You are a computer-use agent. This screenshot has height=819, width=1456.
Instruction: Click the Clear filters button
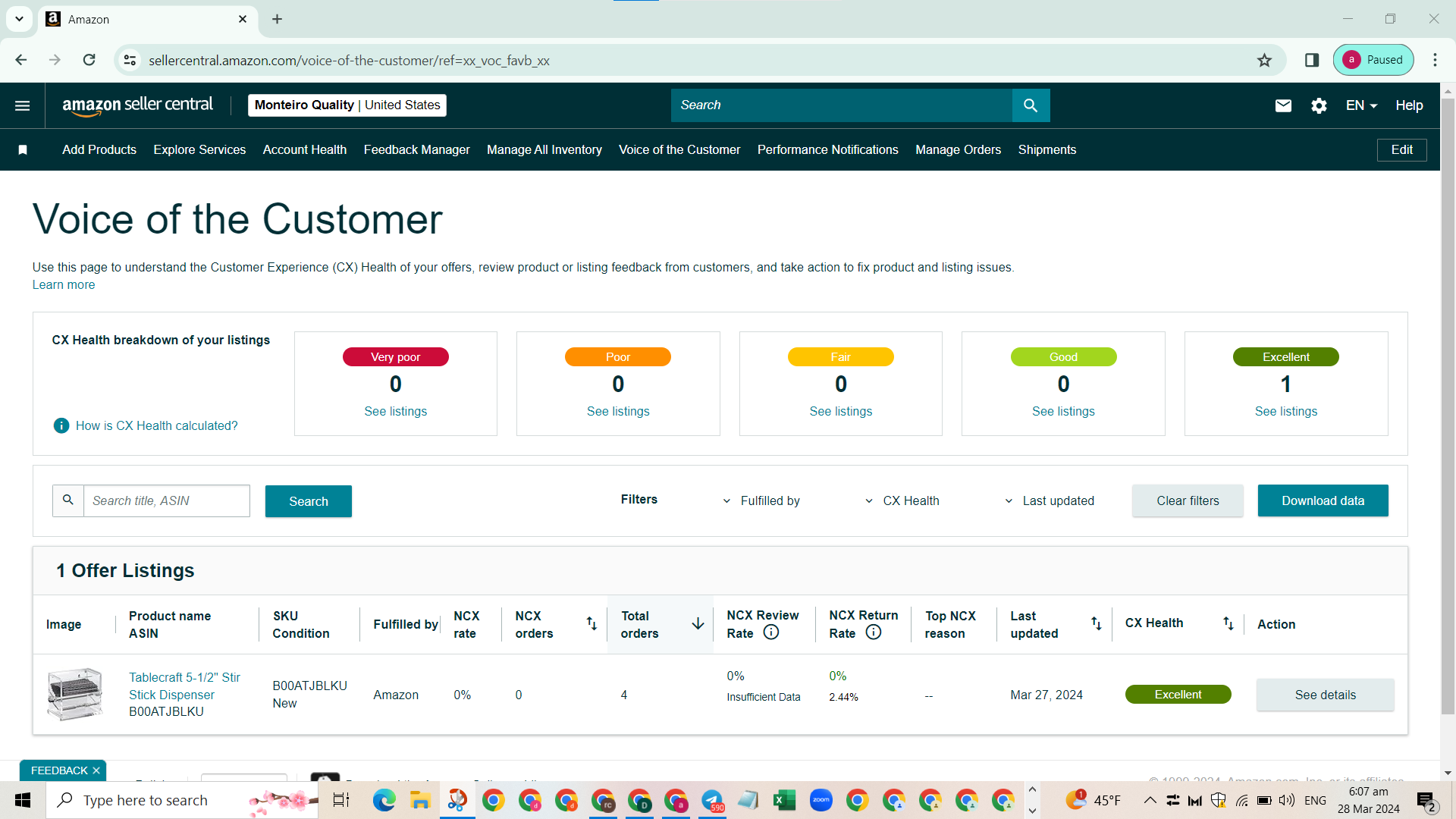(x=1188, y=500)
